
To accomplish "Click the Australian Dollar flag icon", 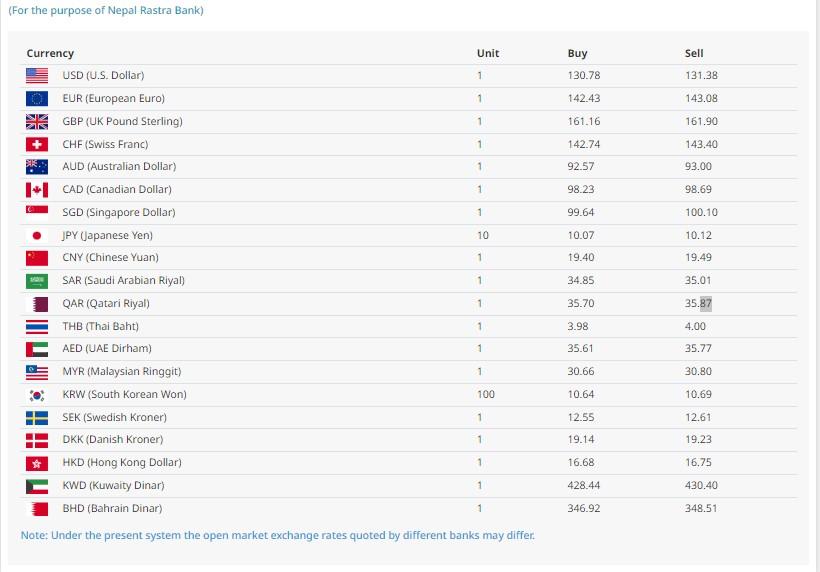I will 37,167.
